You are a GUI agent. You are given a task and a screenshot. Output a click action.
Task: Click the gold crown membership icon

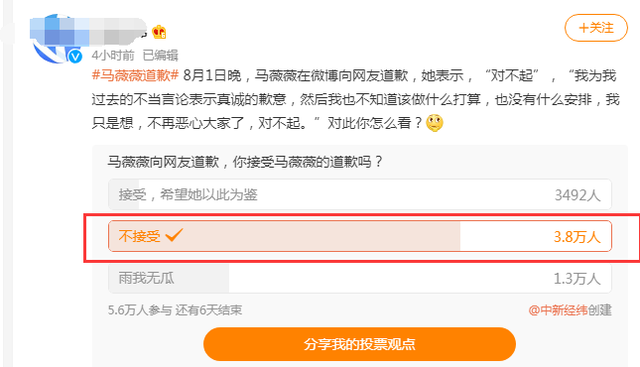159,32
